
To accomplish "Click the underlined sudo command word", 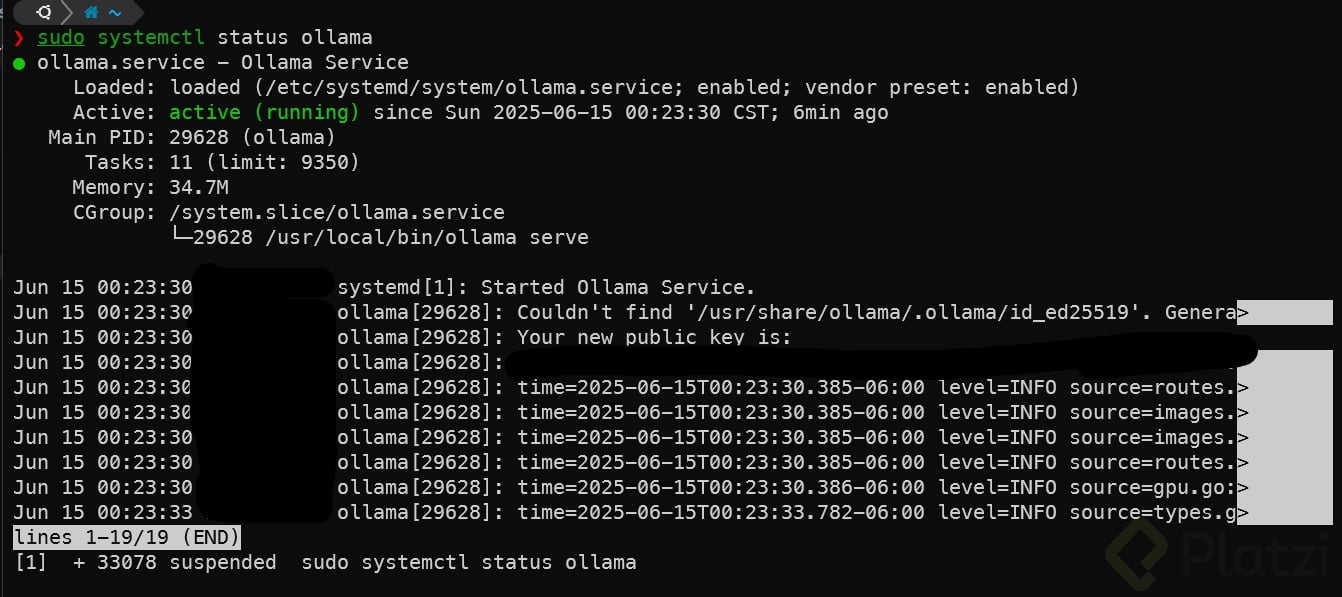I will (61, 38).
